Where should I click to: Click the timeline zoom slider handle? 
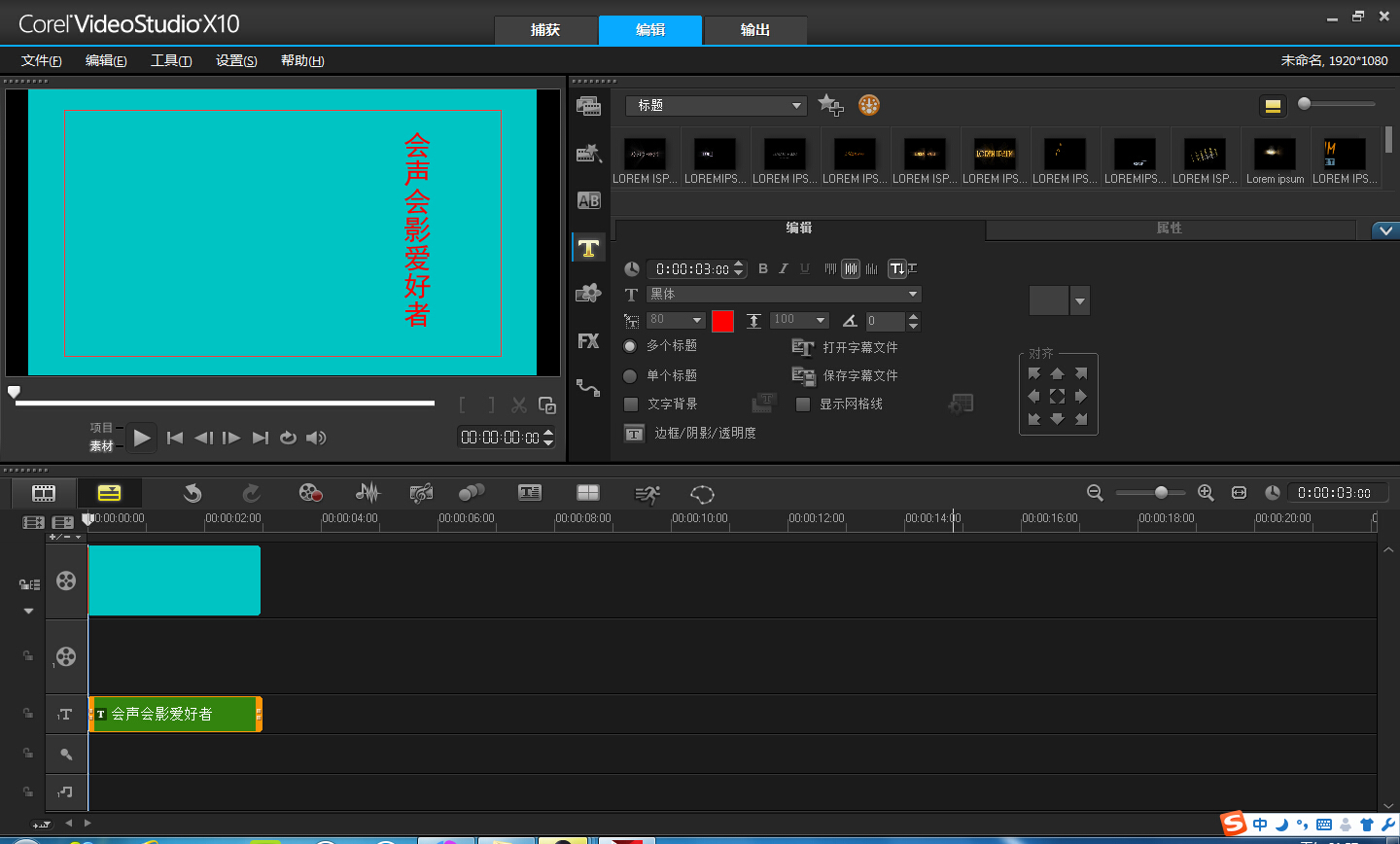1161,493
